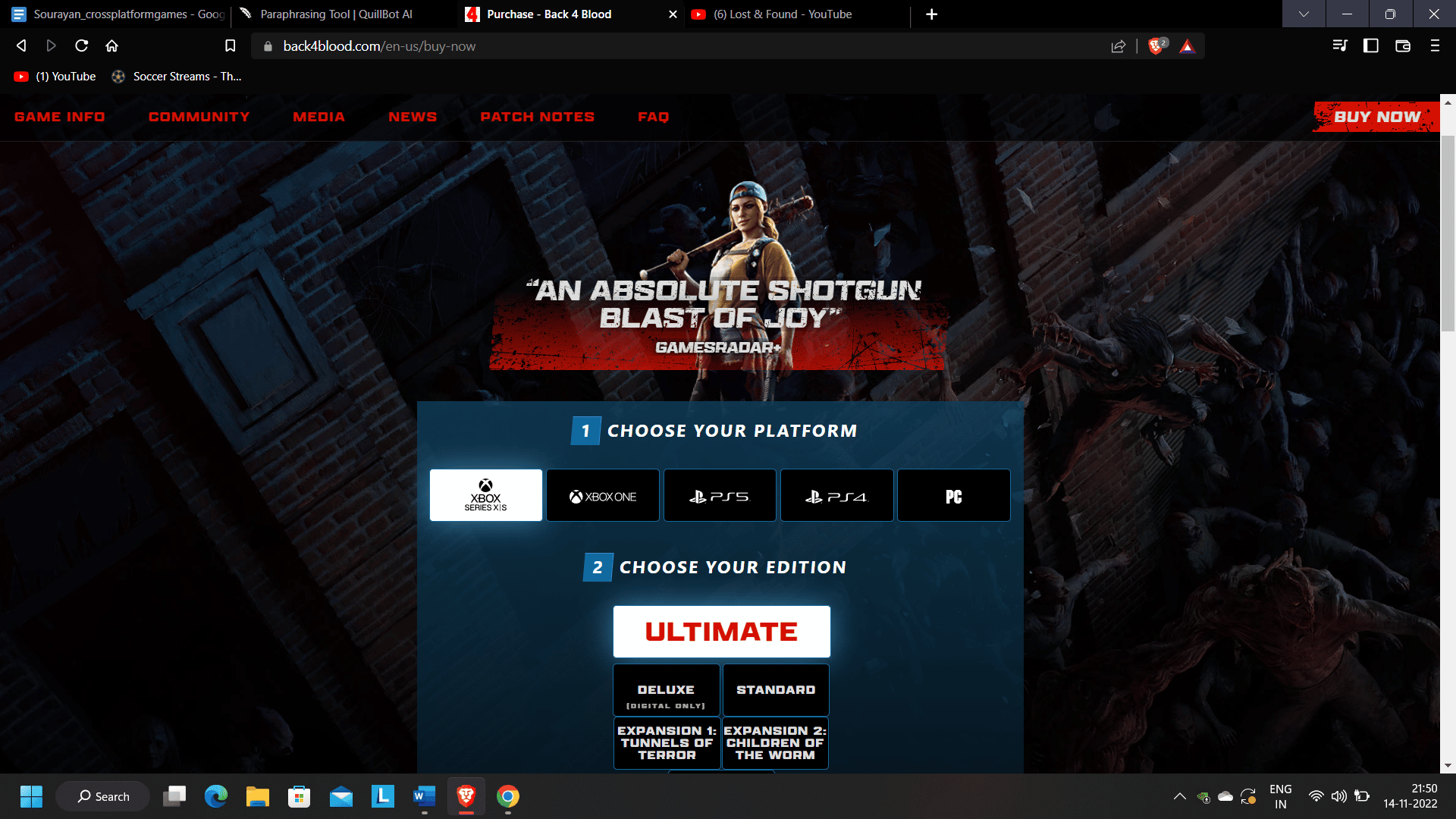Click the BUY NOW button
1456x819 pixels.
click(1376, 117)
